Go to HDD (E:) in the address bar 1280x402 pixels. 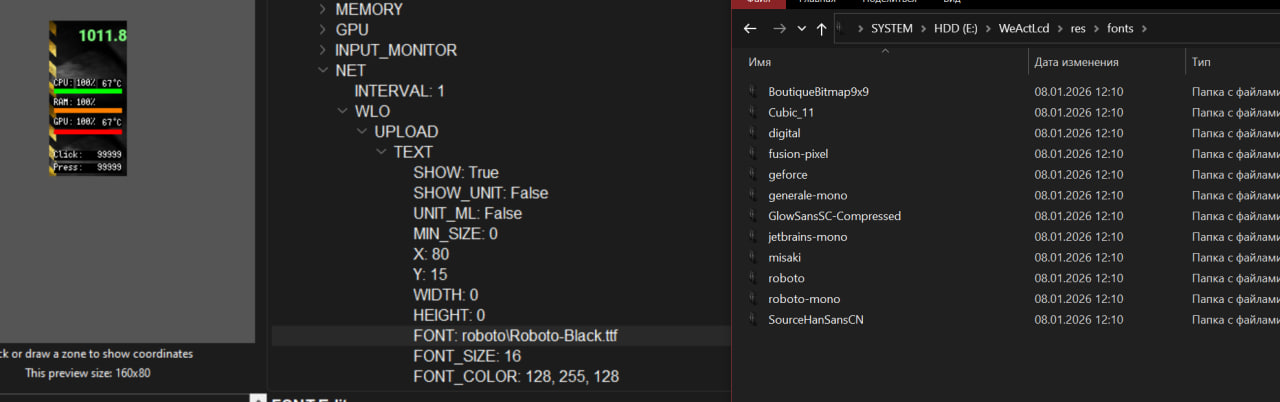click(957, 29)
